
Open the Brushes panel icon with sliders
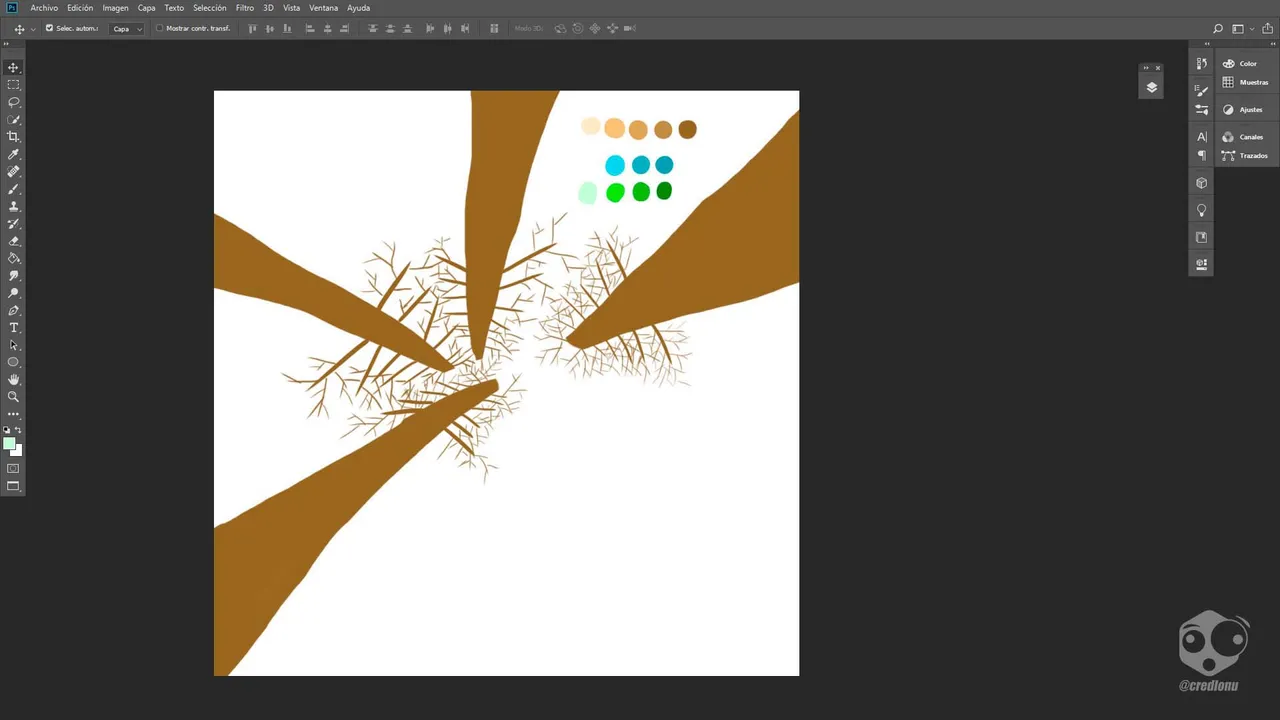[1201, 110]
